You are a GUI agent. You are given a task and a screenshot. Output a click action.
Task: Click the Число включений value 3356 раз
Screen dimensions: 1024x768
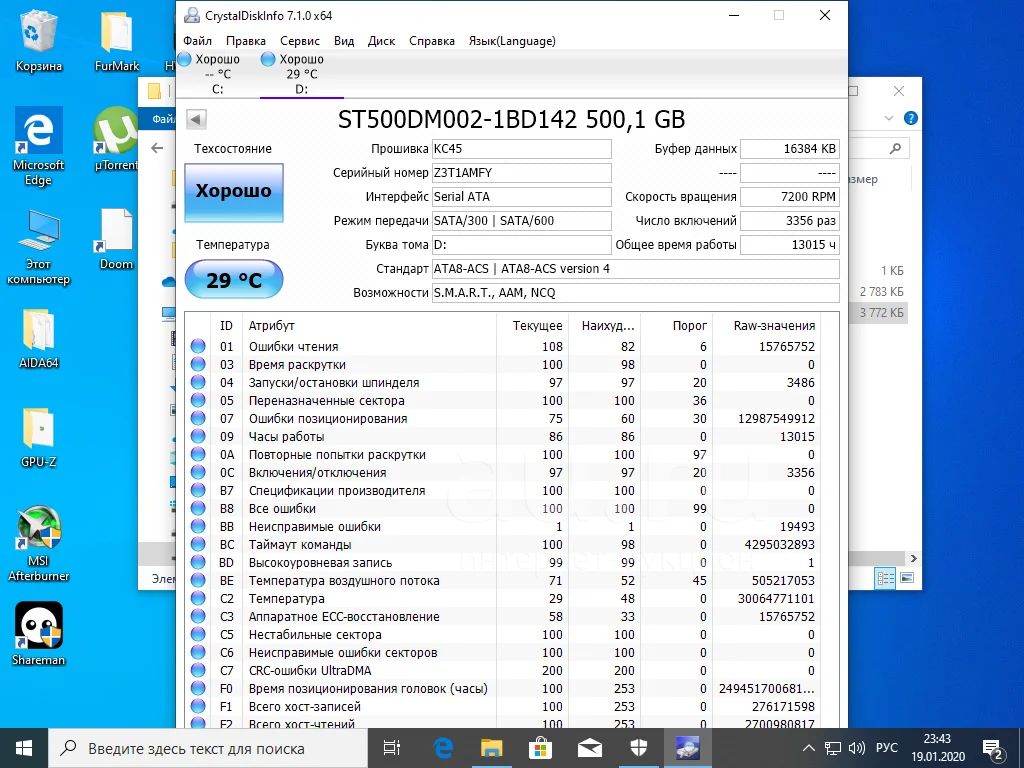point(789,221)
